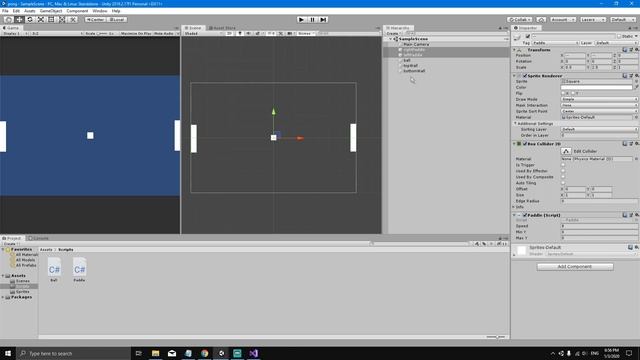This screenshot has height=360, width=640.
Task: Toggle the 2D view button in Scene
Action: [229, 33]
